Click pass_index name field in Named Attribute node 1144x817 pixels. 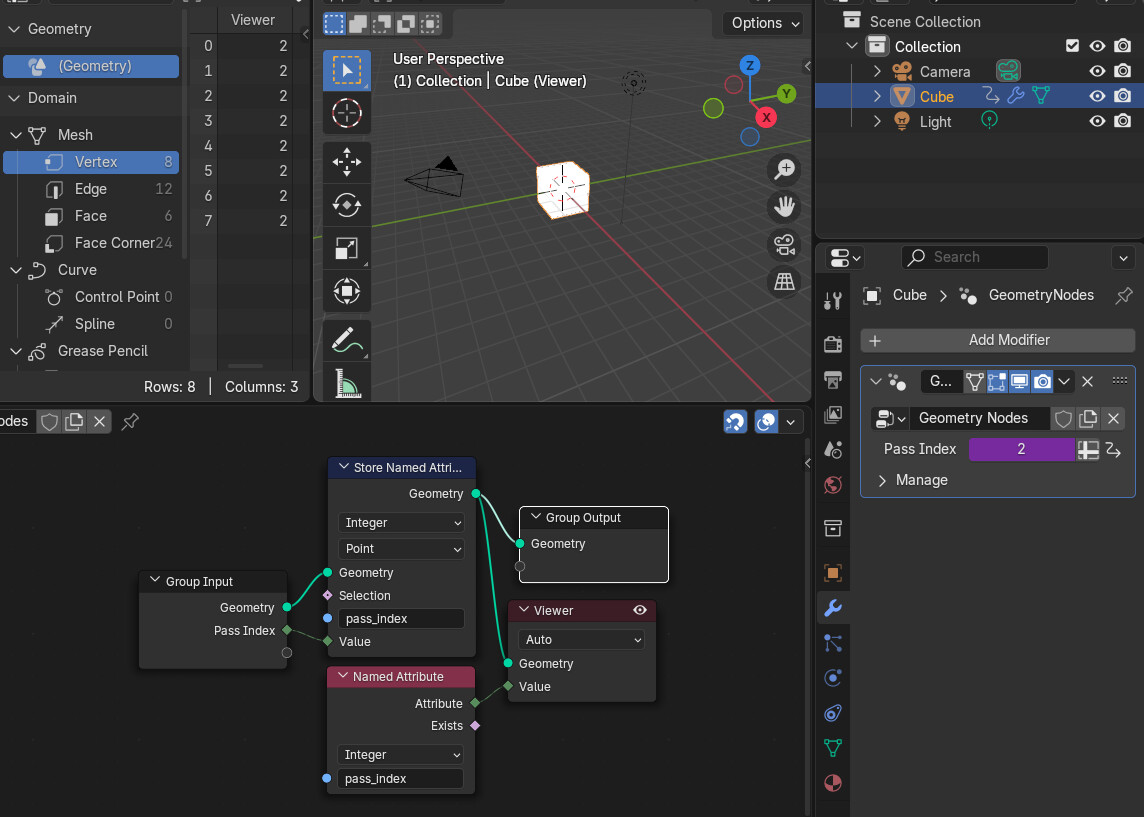pos(400,778)
